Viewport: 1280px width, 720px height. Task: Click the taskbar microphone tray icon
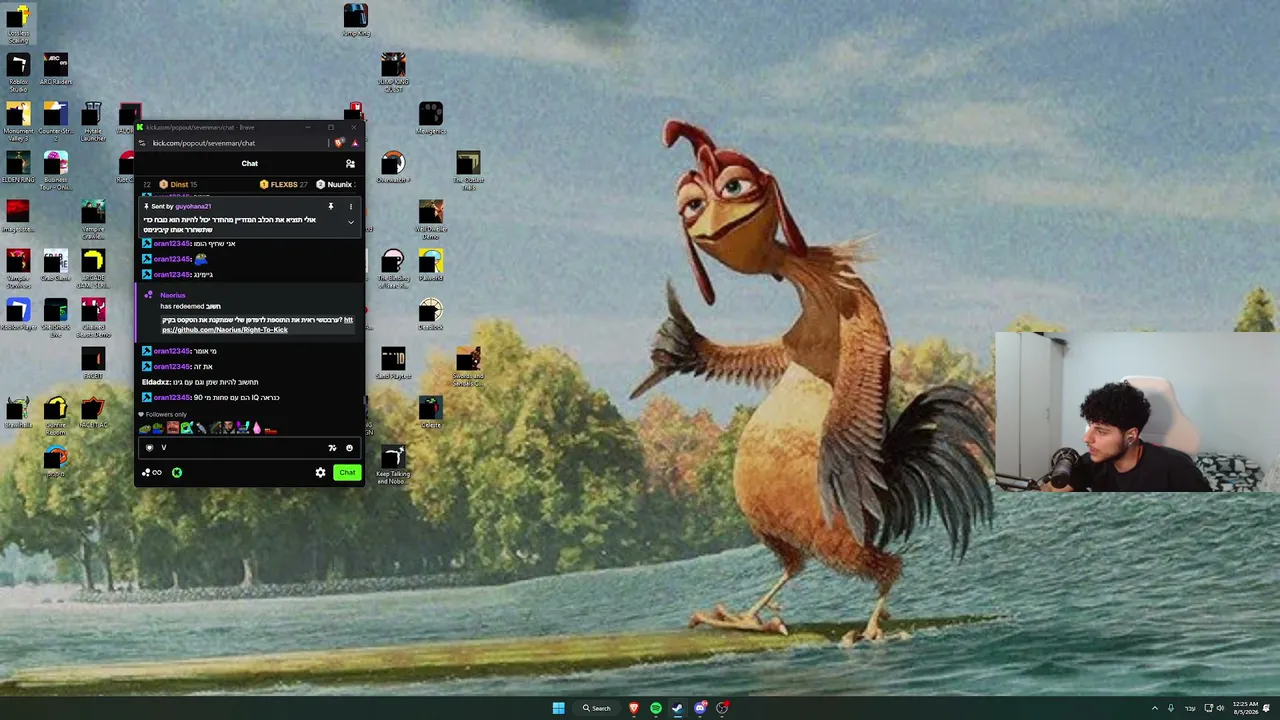tap(1171, 708)
